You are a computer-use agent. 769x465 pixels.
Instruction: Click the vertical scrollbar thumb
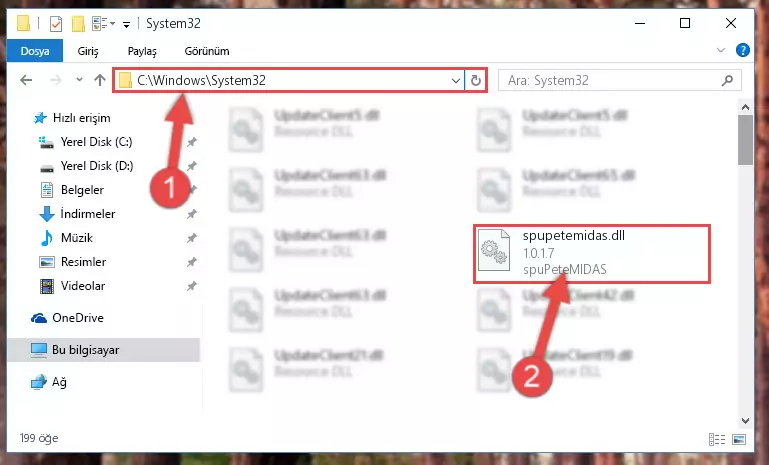tap(745, 140)
